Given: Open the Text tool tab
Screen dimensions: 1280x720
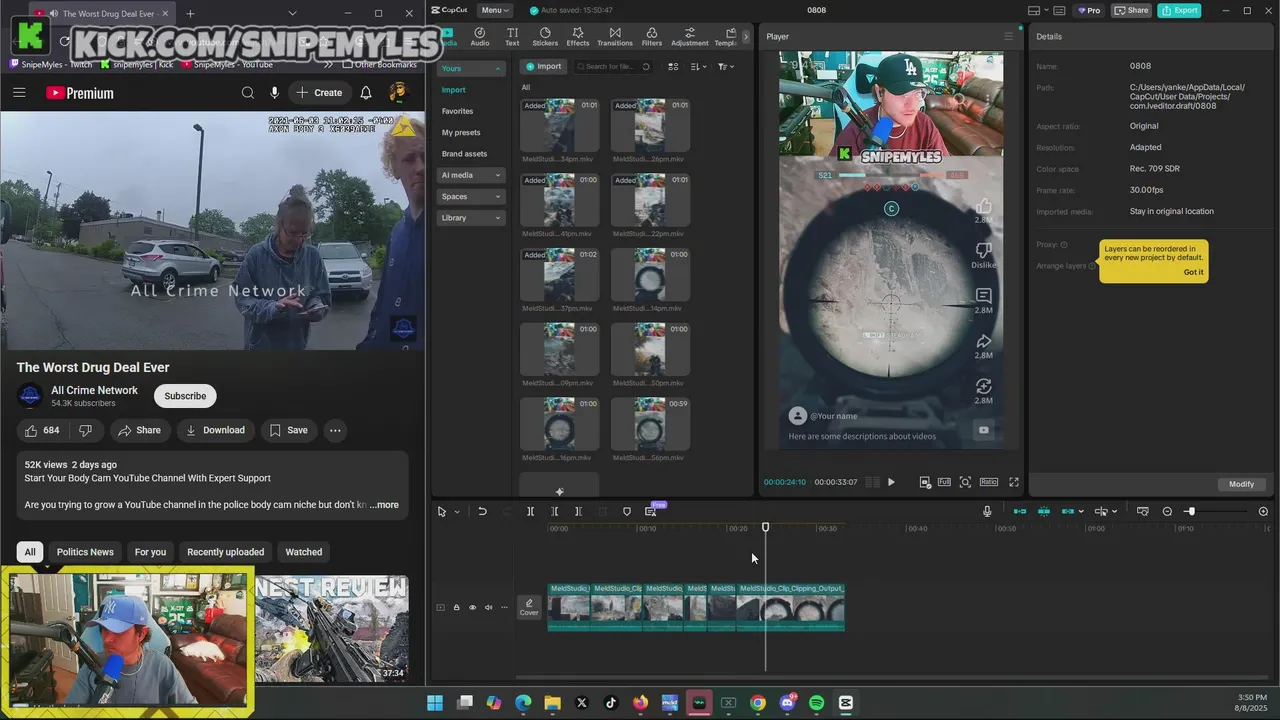Looking at the screenshot, I should [512, 37].
